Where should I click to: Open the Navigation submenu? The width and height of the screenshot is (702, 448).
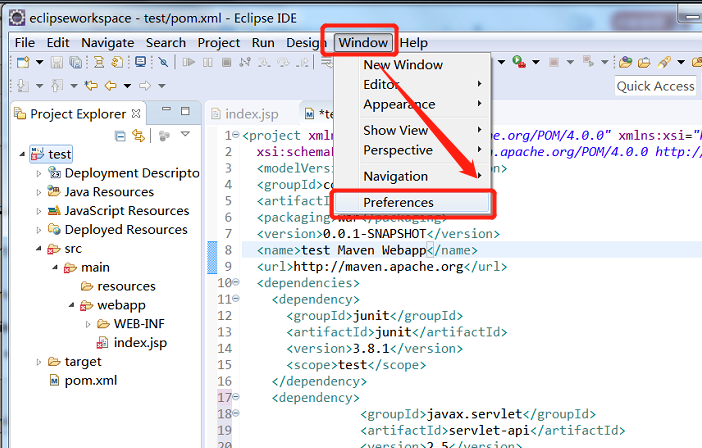pyautogui.click(x=412, y=176)
